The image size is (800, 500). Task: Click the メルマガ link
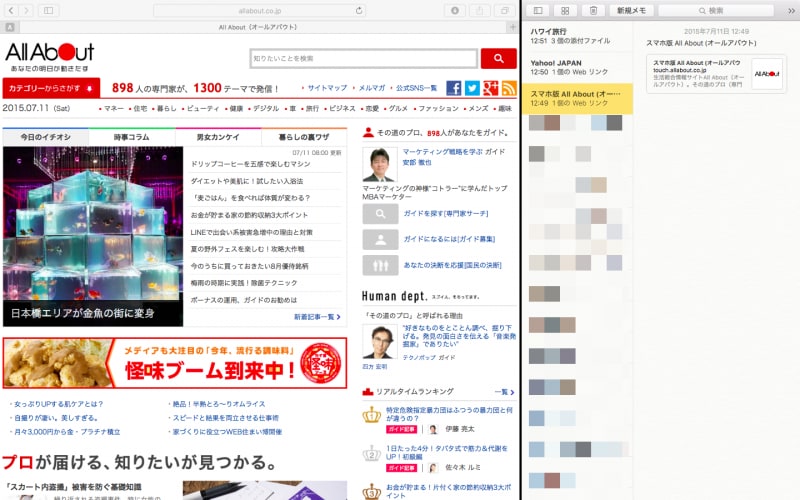click(x=371, y=88)
